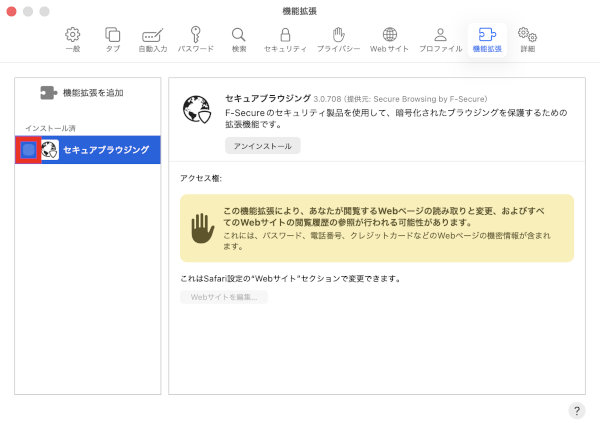600x430 pixels.
Task: Open the 検索 settings pane
Action: 238,39
